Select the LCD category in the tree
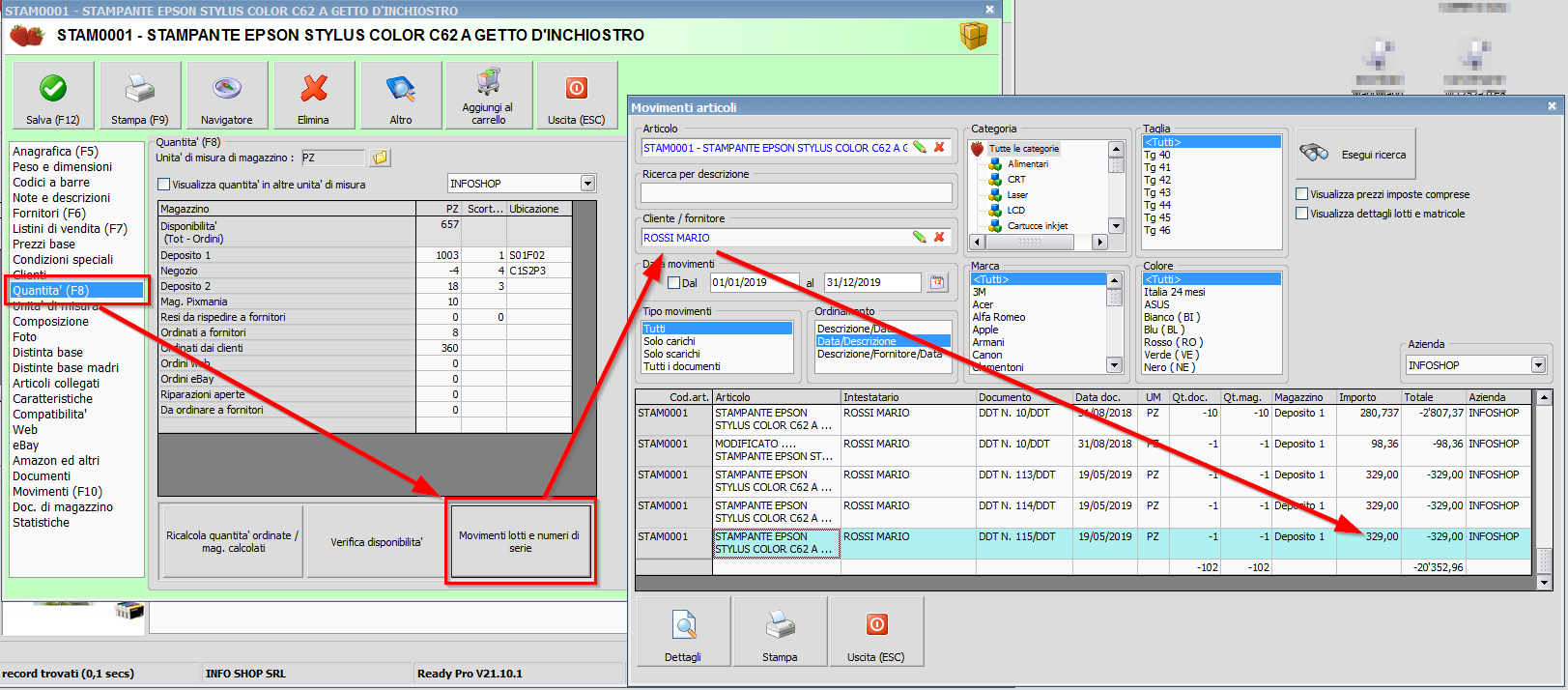 click(1016, 211)
